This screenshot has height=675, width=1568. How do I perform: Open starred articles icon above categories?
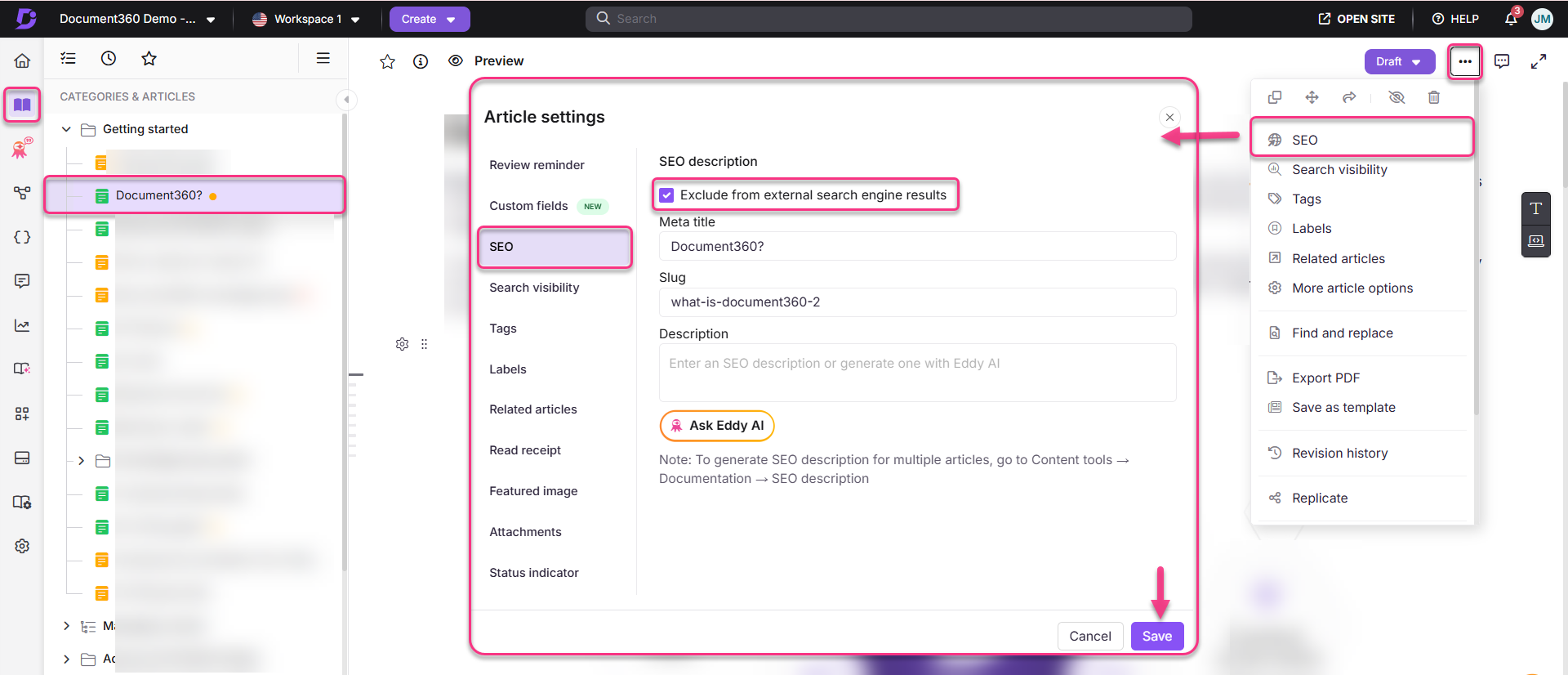149,58
